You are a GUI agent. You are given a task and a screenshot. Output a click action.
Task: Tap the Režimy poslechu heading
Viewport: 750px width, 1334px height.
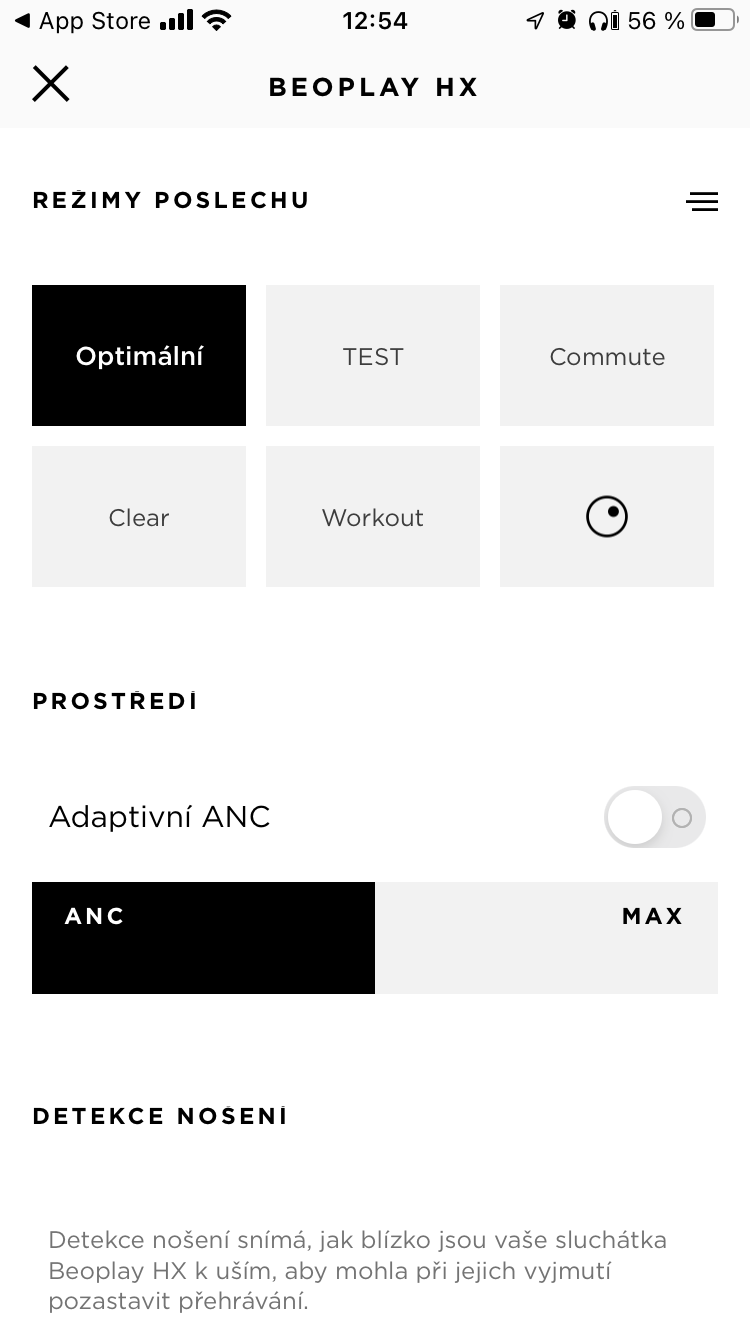coord(171,200)
